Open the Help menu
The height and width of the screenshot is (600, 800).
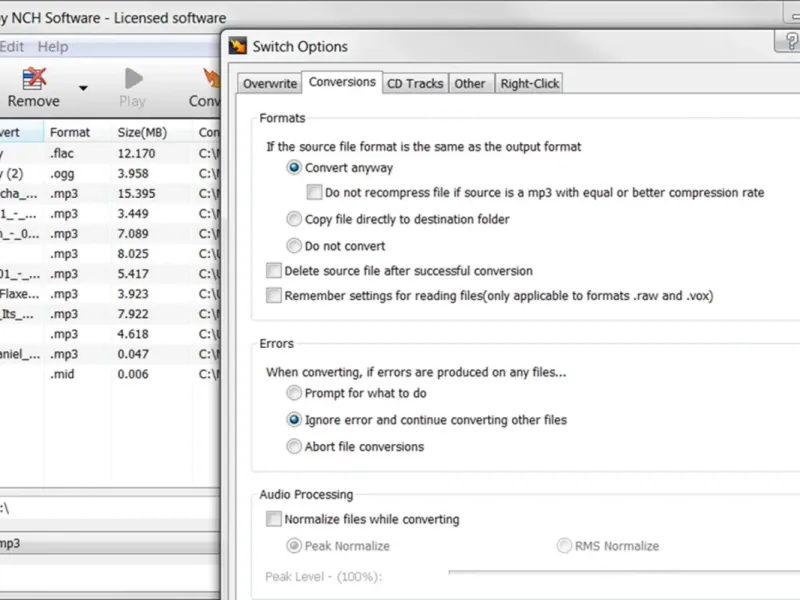[53, 47]
